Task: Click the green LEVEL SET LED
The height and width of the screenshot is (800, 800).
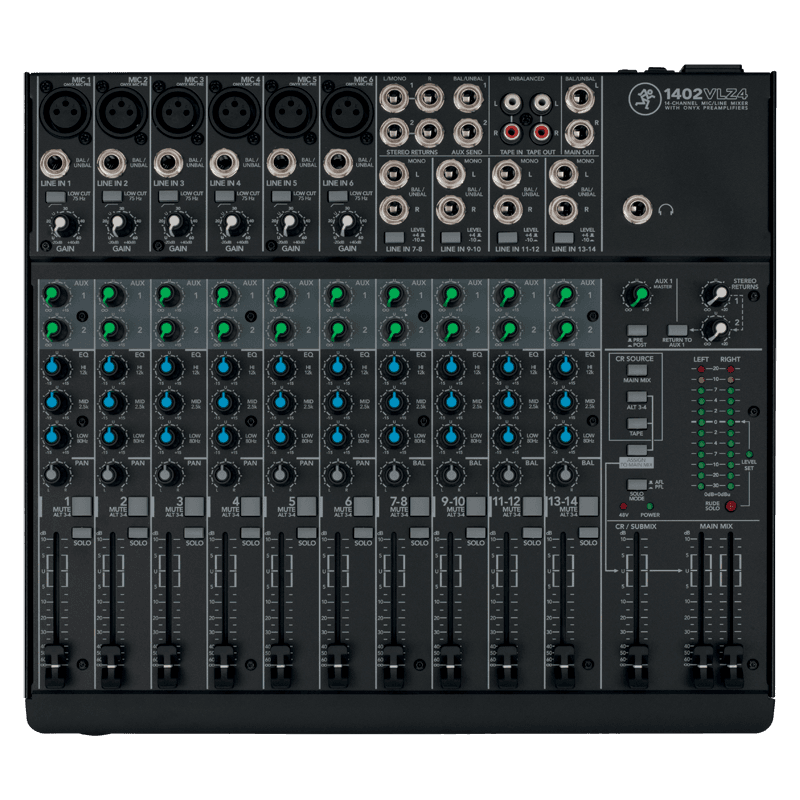Action: [749, 454]
